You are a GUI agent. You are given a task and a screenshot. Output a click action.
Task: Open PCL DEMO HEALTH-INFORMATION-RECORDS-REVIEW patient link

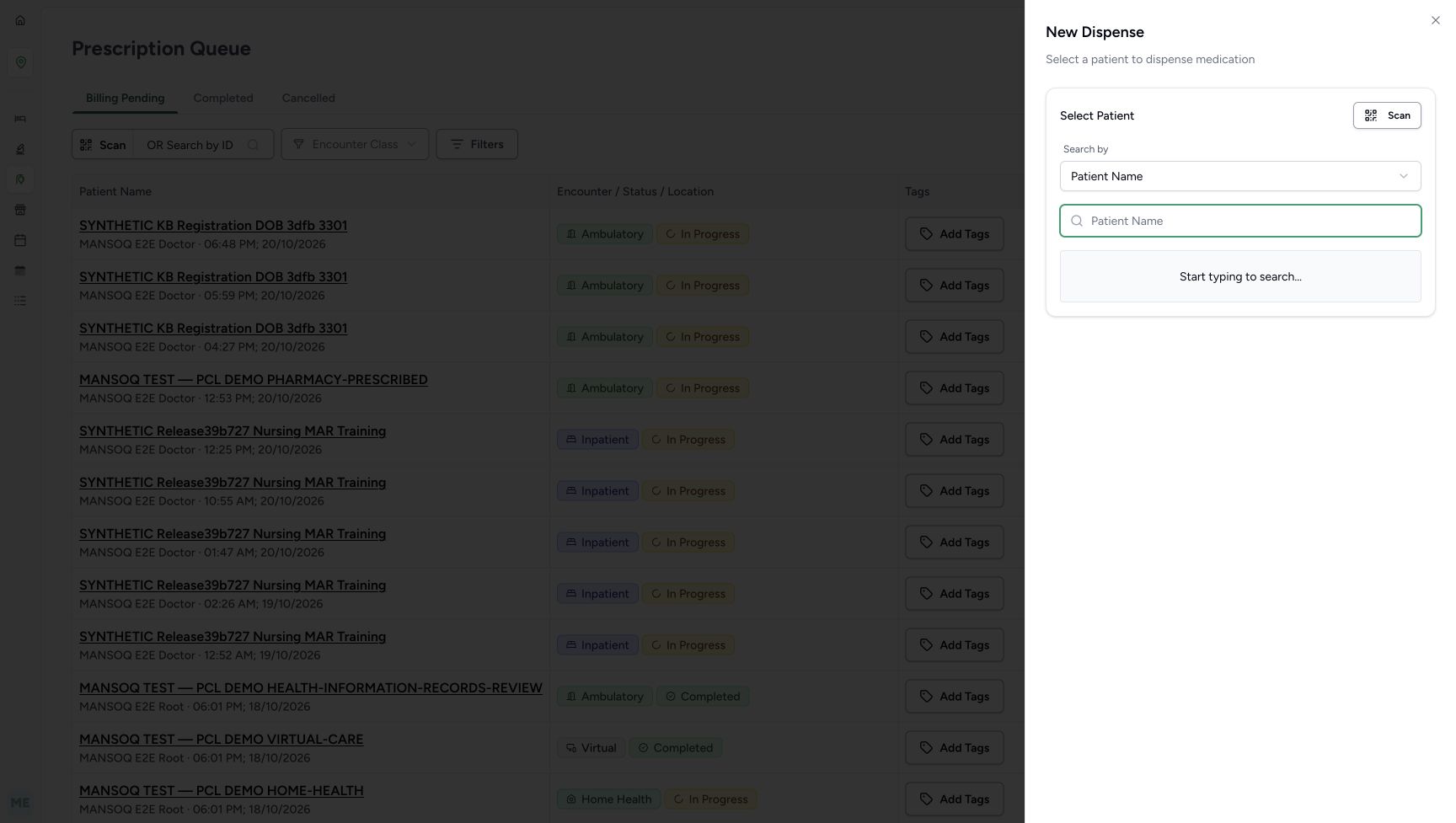(x=311, y=688)
